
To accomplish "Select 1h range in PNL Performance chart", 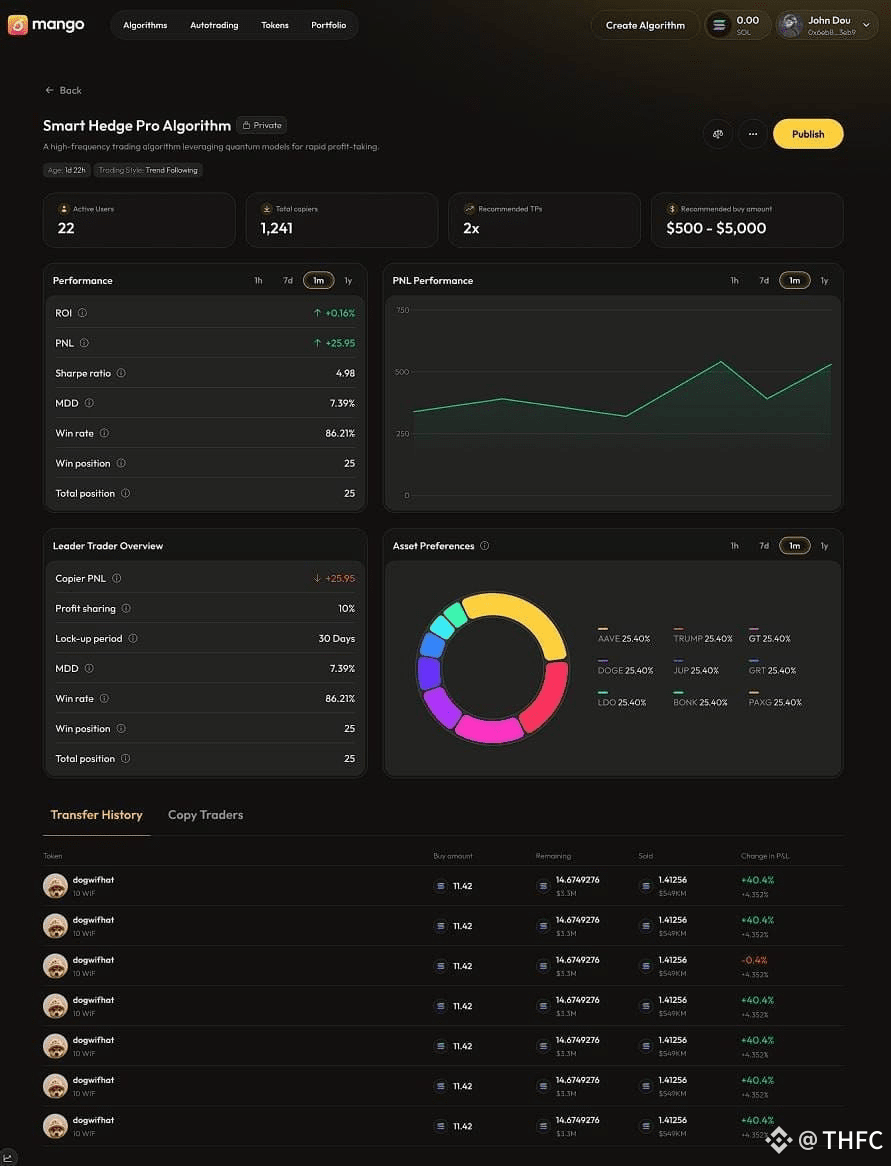I will pos(734,280).
